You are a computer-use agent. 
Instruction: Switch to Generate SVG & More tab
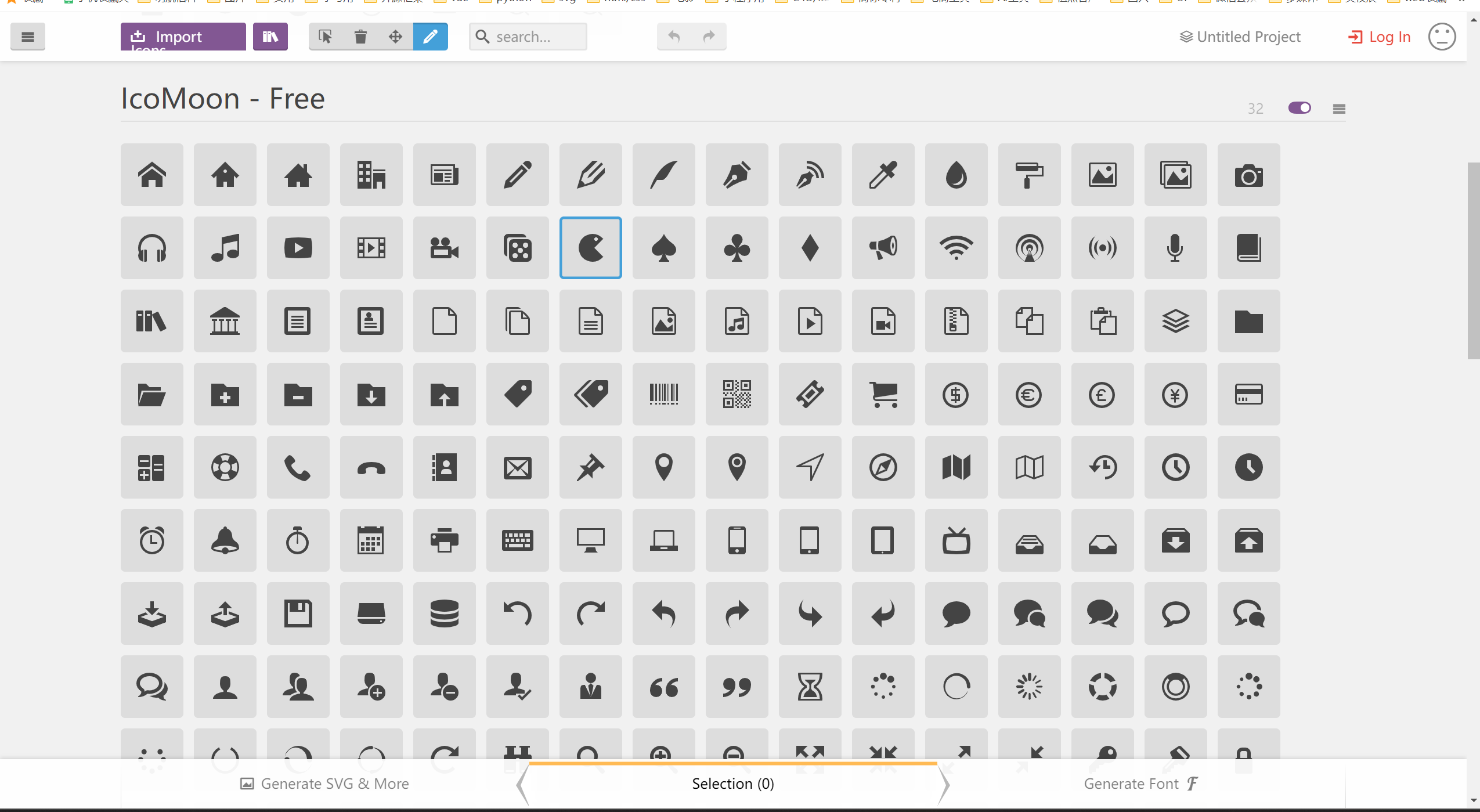click(x=324, y=784)
